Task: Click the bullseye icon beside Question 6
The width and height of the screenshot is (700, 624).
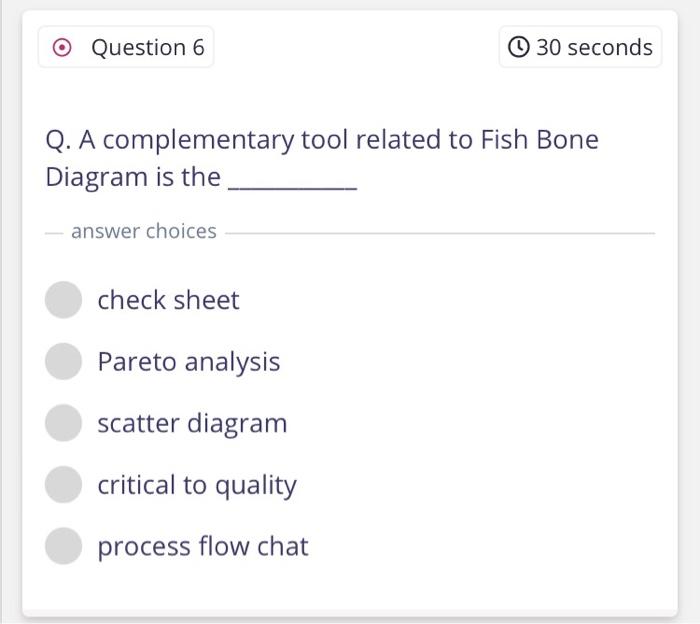Action: pyautogui.click(x=63, y=48)
